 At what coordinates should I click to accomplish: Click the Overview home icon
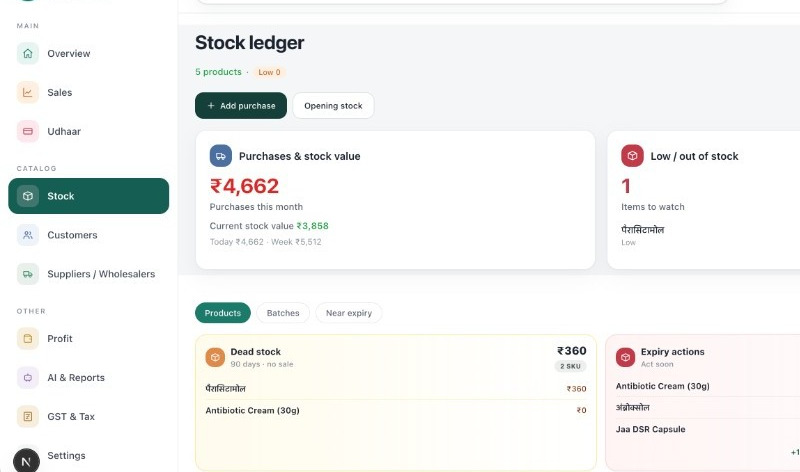tap(28, 54)
